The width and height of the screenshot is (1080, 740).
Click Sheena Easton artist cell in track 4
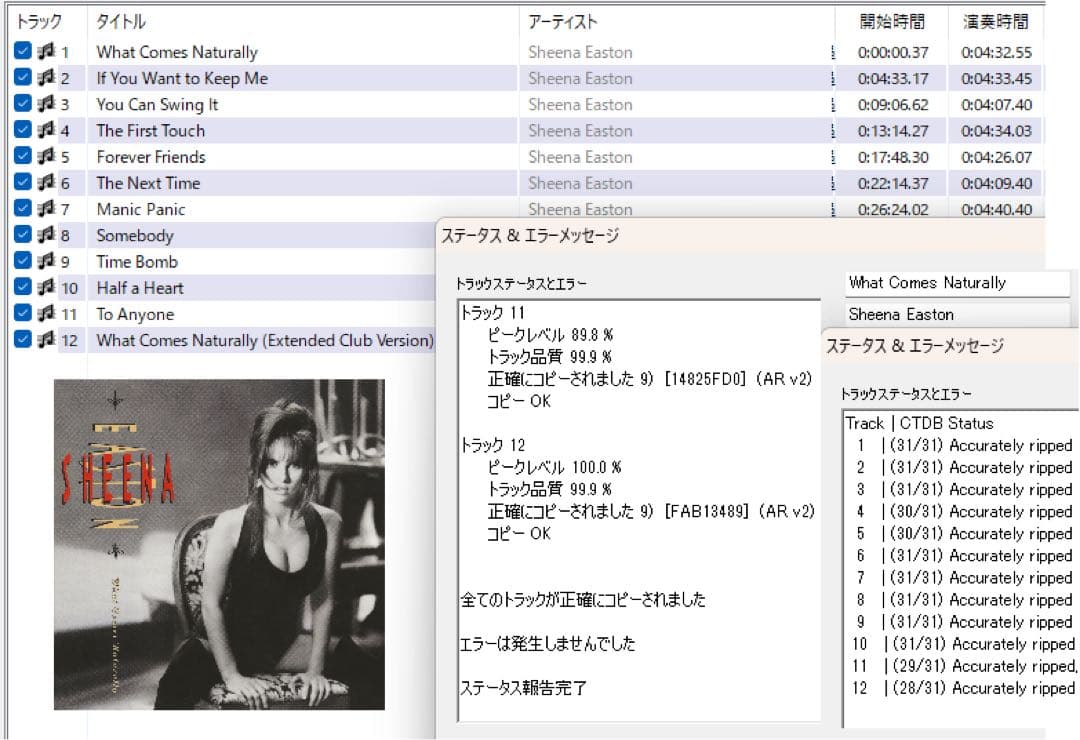pyautogui.click(x=580, y=131)
